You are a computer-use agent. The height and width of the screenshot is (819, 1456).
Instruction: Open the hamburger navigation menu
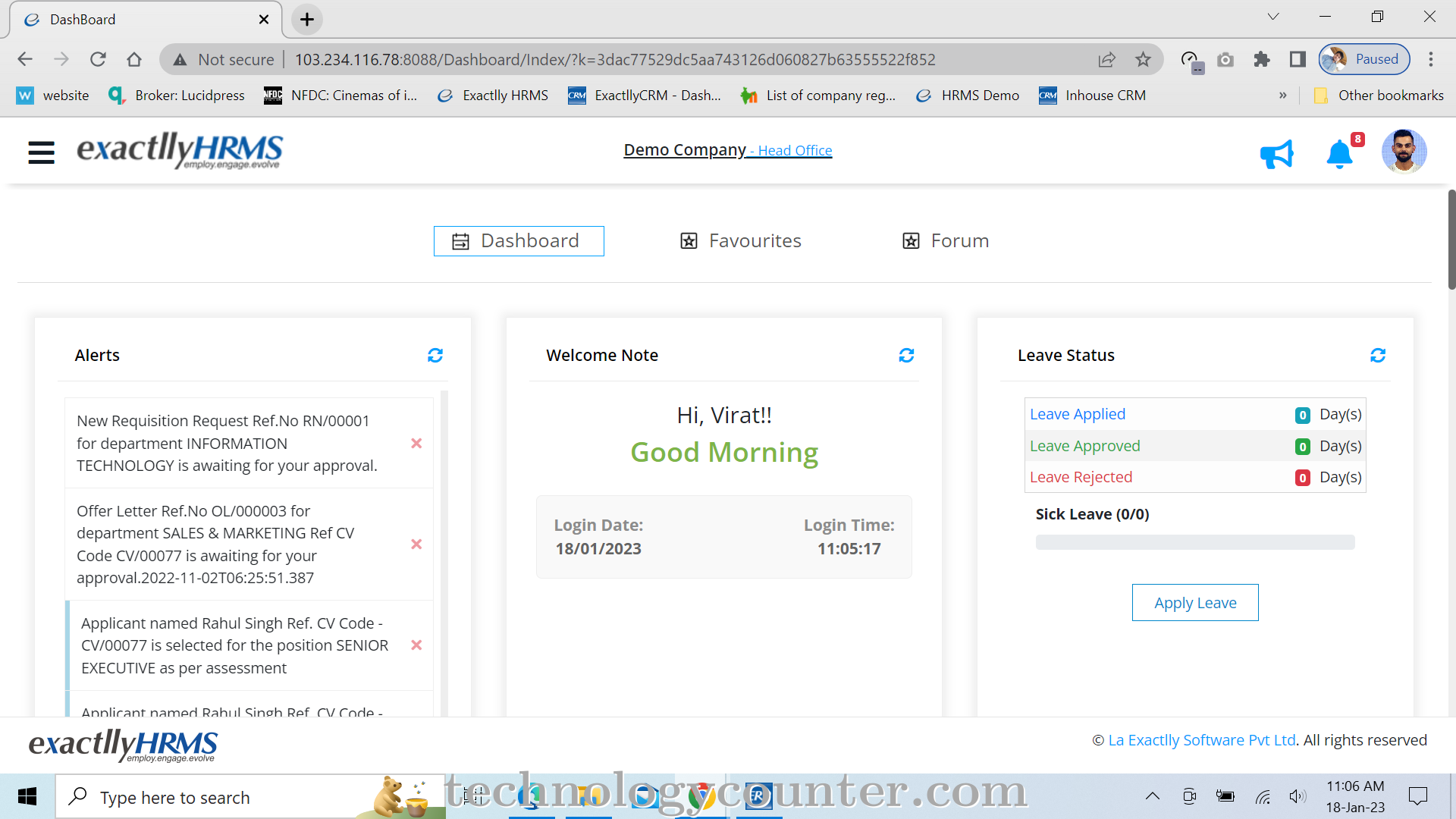(41, 152)
